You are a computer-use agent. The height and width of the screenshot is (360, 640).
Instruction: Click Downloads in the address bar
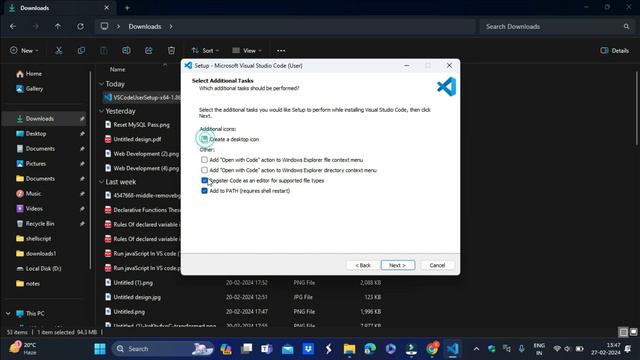point(145,27)
